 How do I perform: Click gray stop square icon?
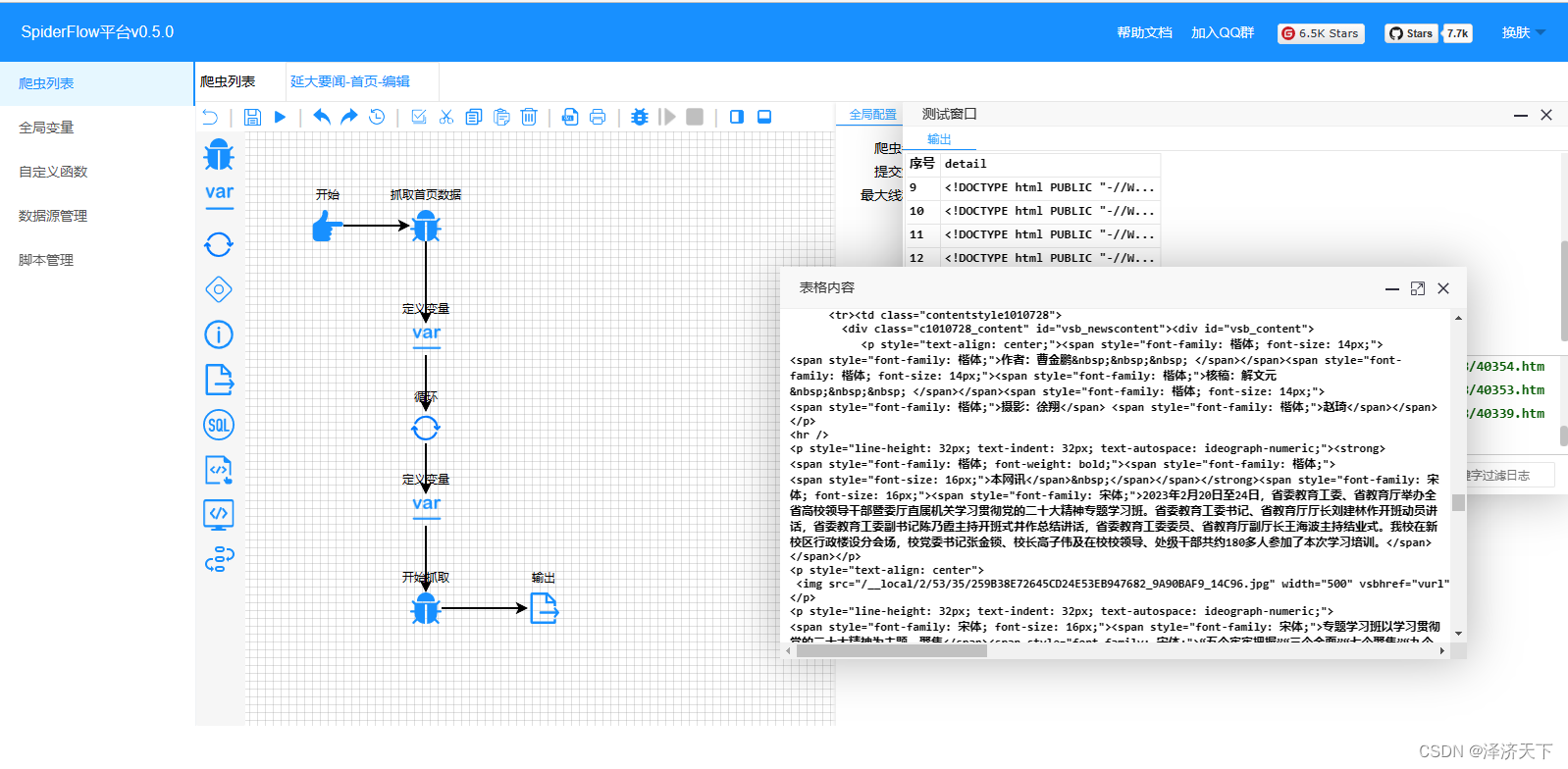click(695, 117)
